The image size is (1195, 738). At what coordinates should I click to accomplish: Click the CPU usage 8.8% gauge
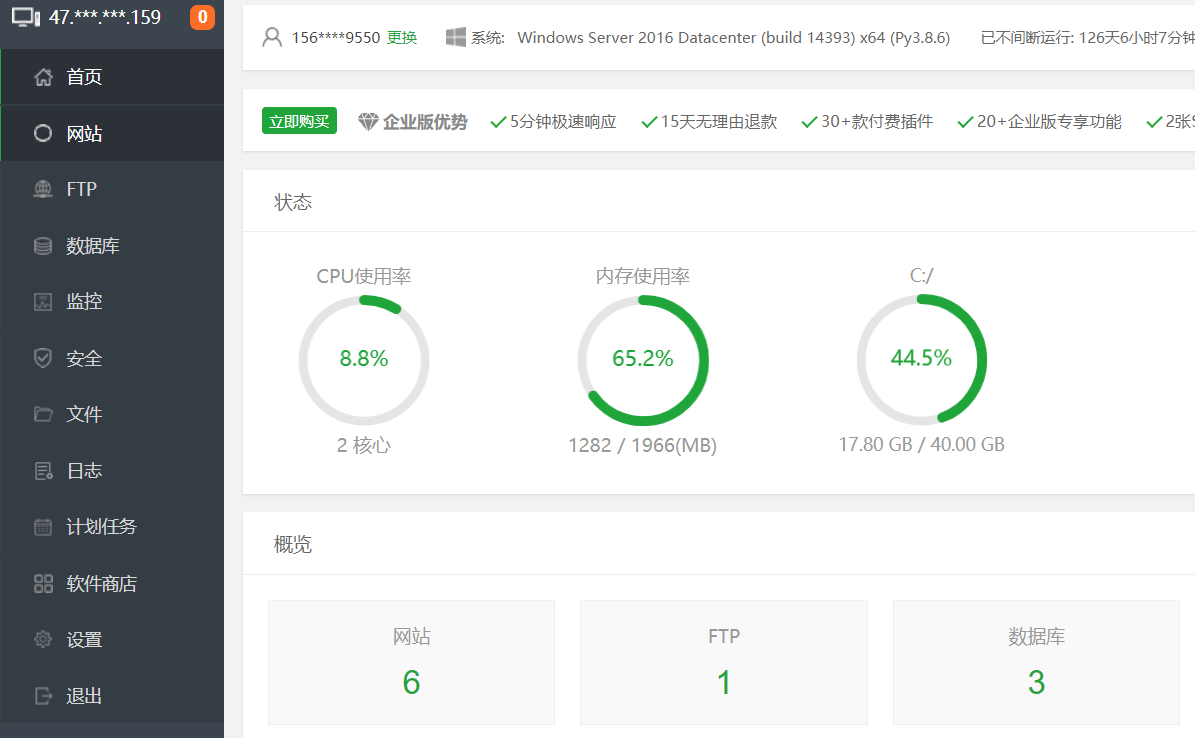point(364,359)
